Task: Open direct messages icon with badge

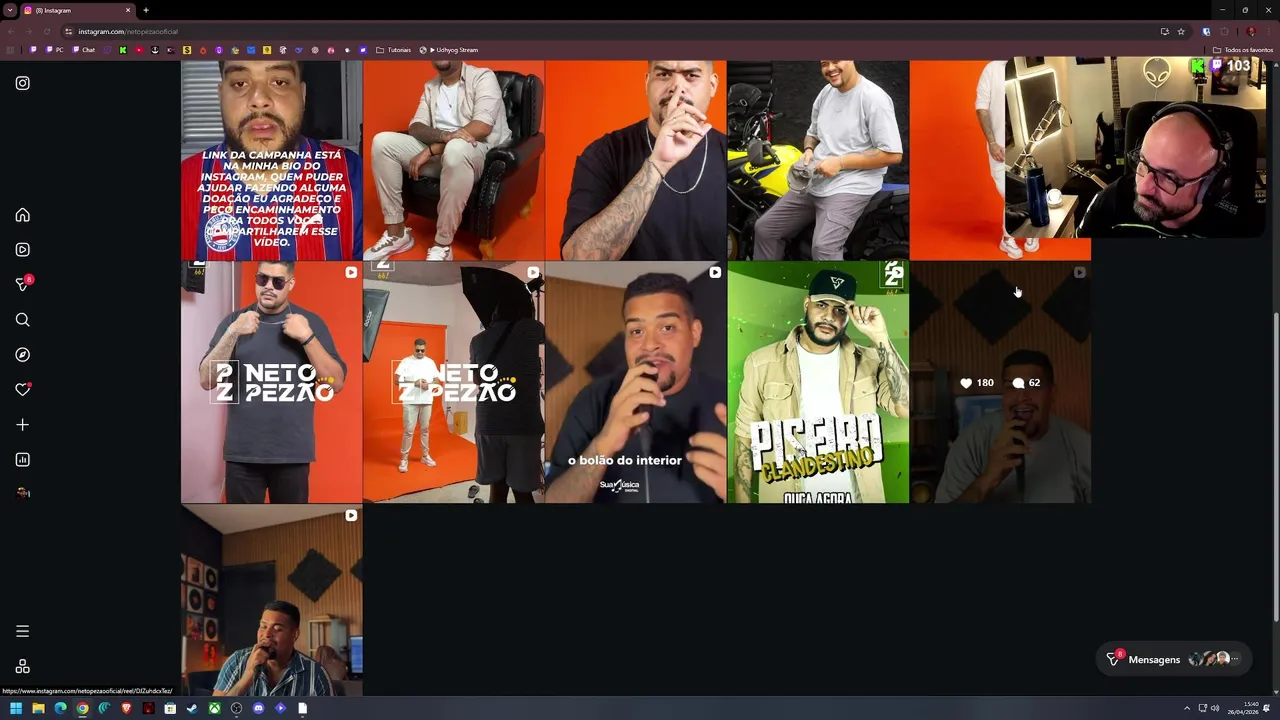Action: [23, 285]
